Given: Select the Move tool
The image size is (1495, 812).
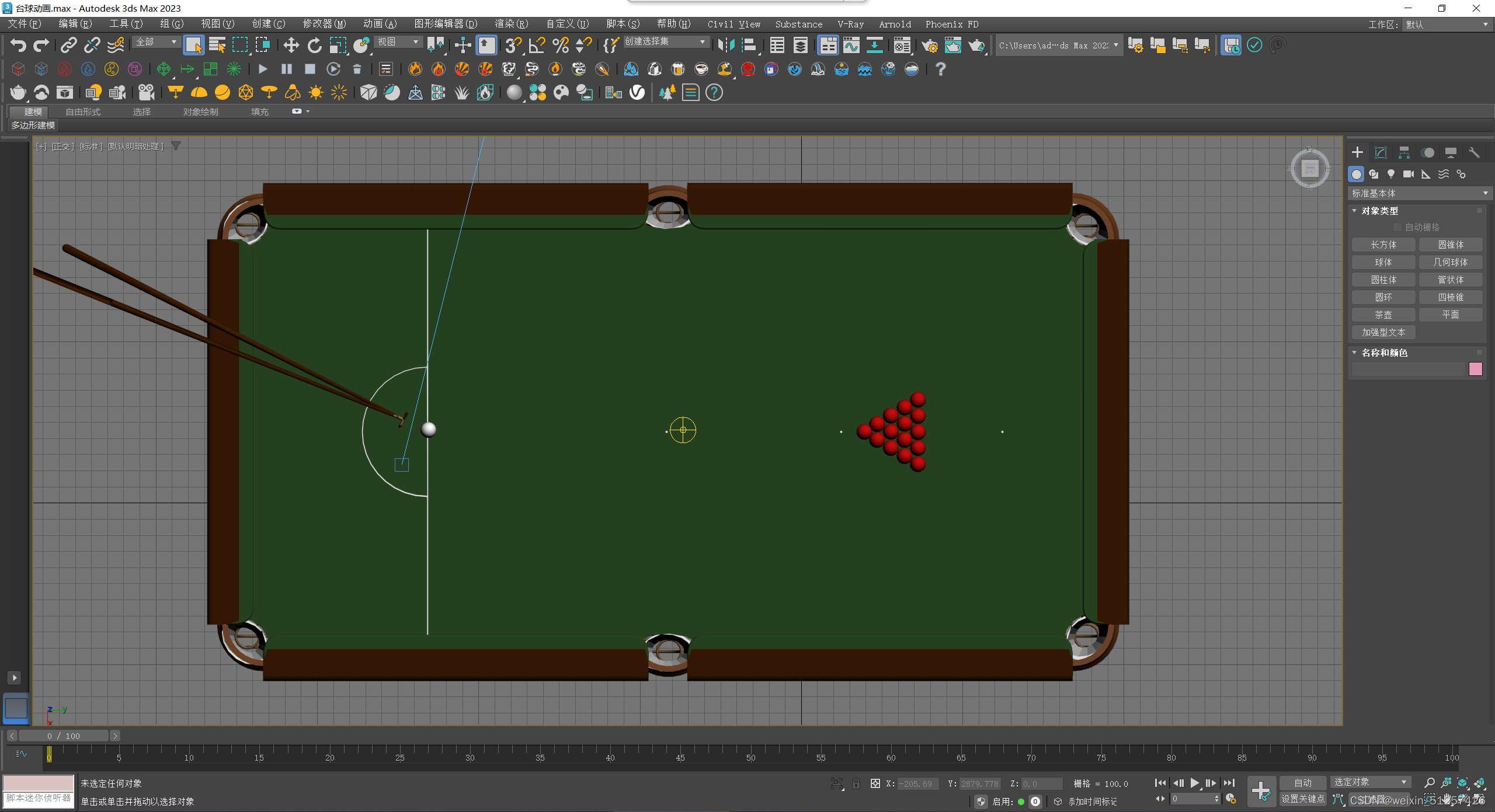Looking at the screenshot, I should [291, 45].
